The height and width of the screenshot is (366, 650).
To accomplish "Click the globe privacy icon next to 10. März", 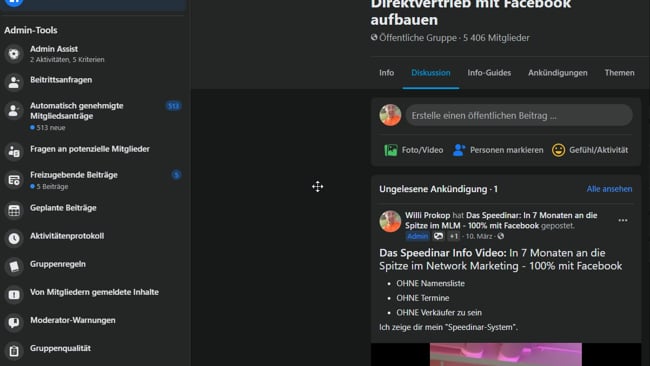I will (501, 236).
